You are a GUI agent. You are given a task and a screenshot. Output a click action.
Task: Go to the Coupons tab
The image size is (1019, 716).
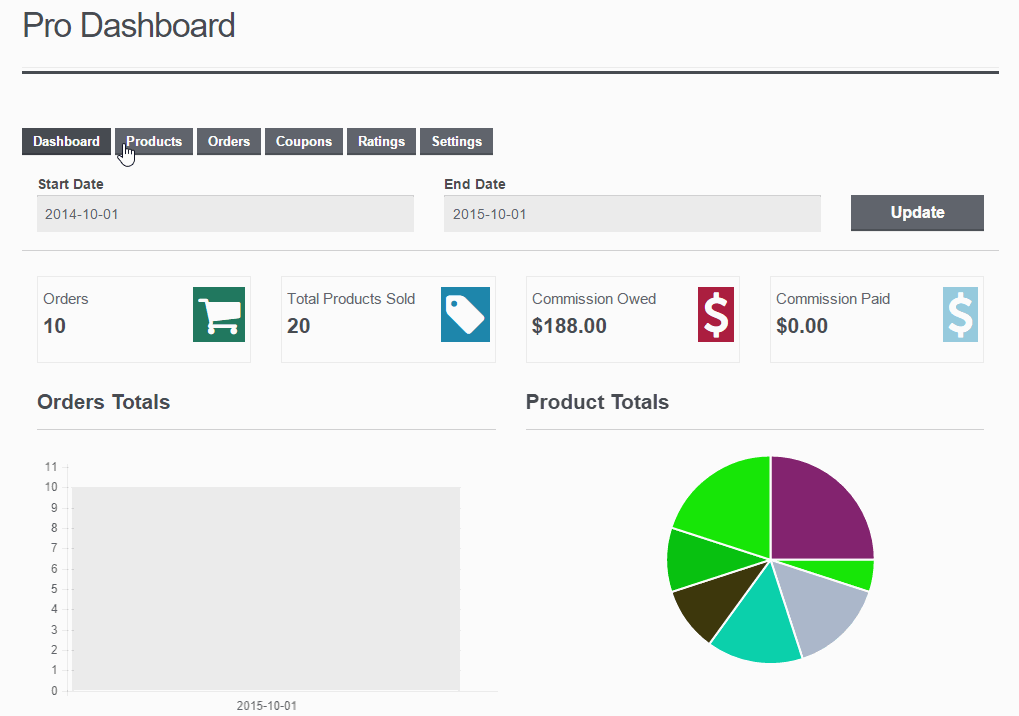(303, 142)
